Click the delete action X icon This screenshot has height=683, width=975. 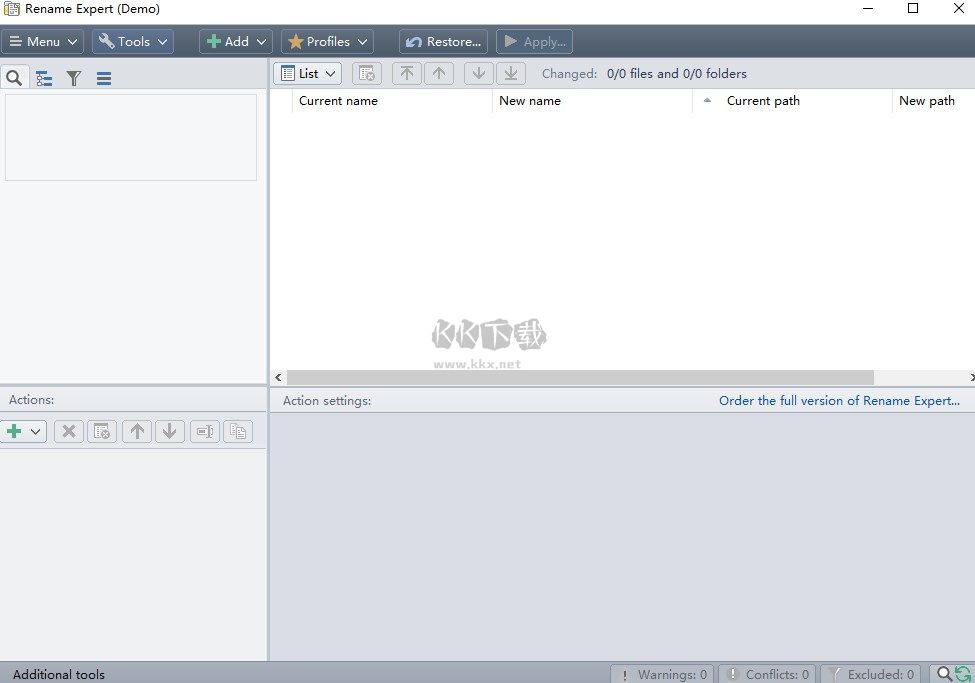click(68, 431)
